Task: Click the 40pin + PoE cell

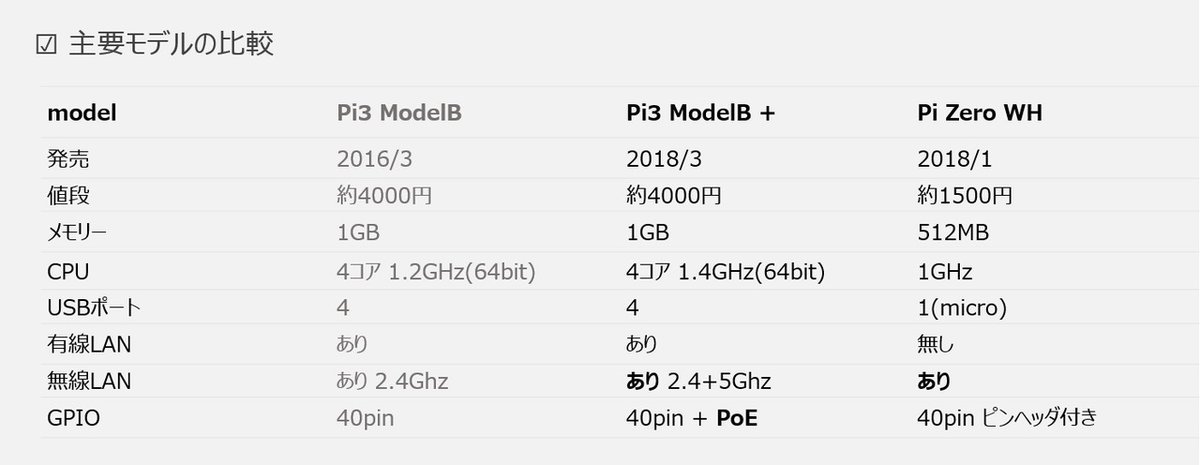Action: point(691,418)
